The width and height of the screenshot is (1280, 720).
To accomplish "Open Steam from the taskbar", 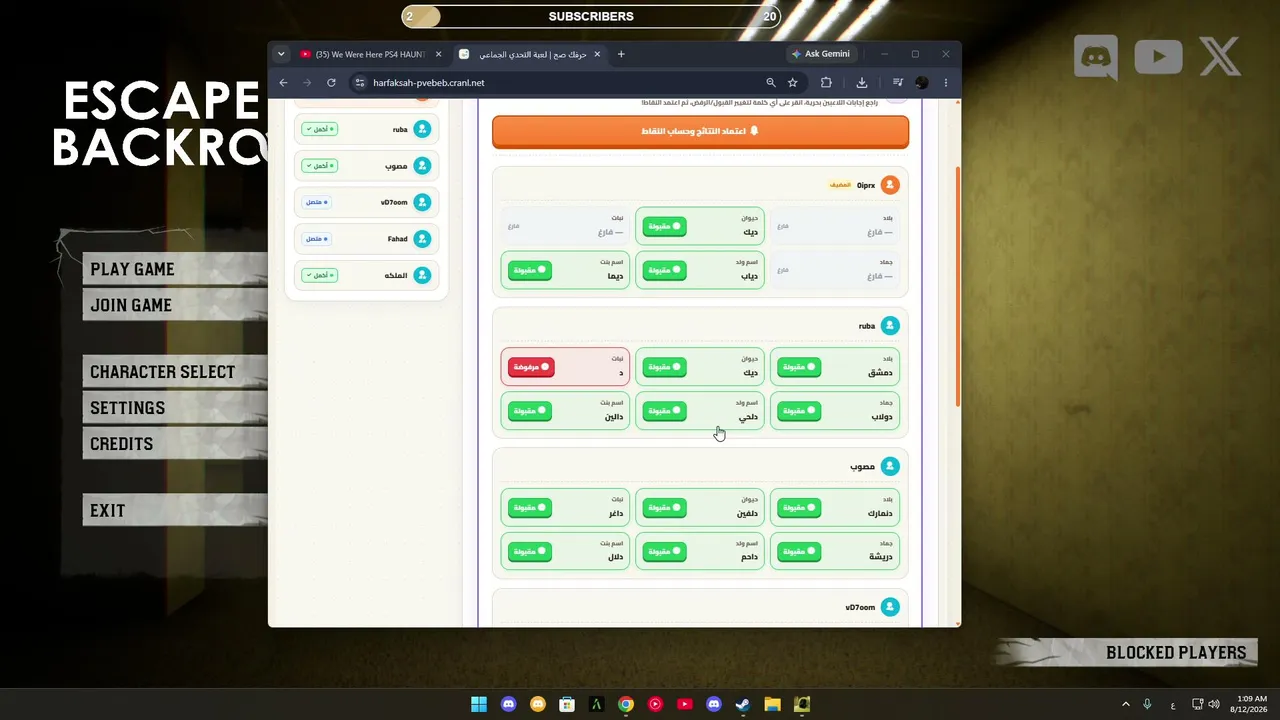I will 743,704.
